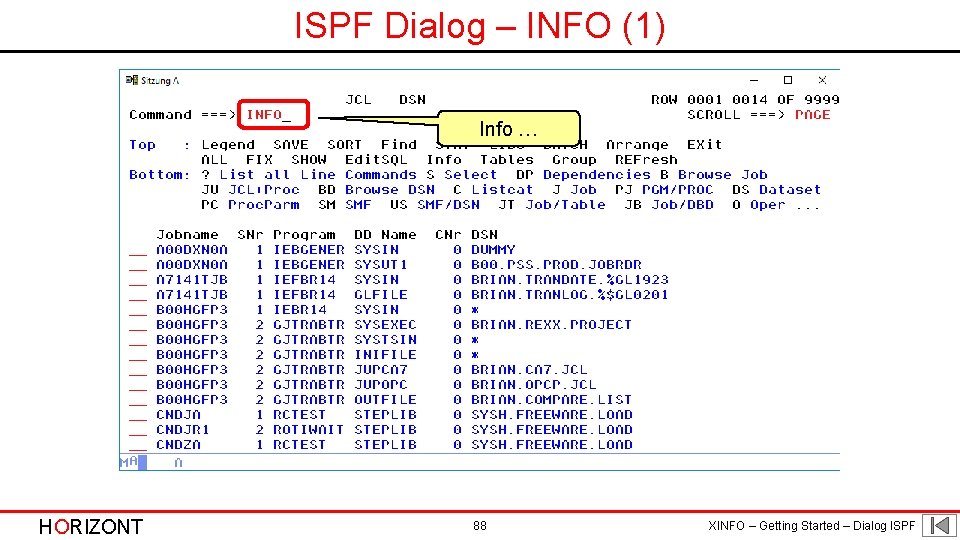Screen dimensions: 960x540
Task: Select the Arrange command
Action: 637,144
